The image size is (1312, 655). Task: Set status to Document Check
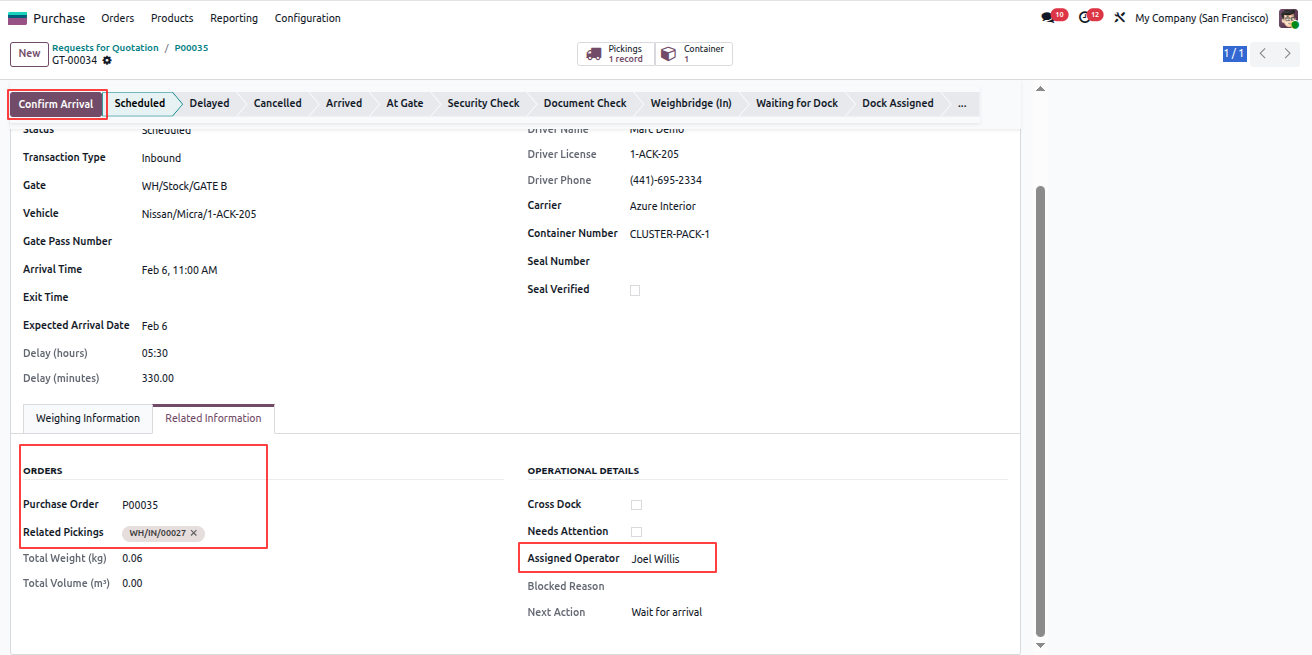(585, 104)
